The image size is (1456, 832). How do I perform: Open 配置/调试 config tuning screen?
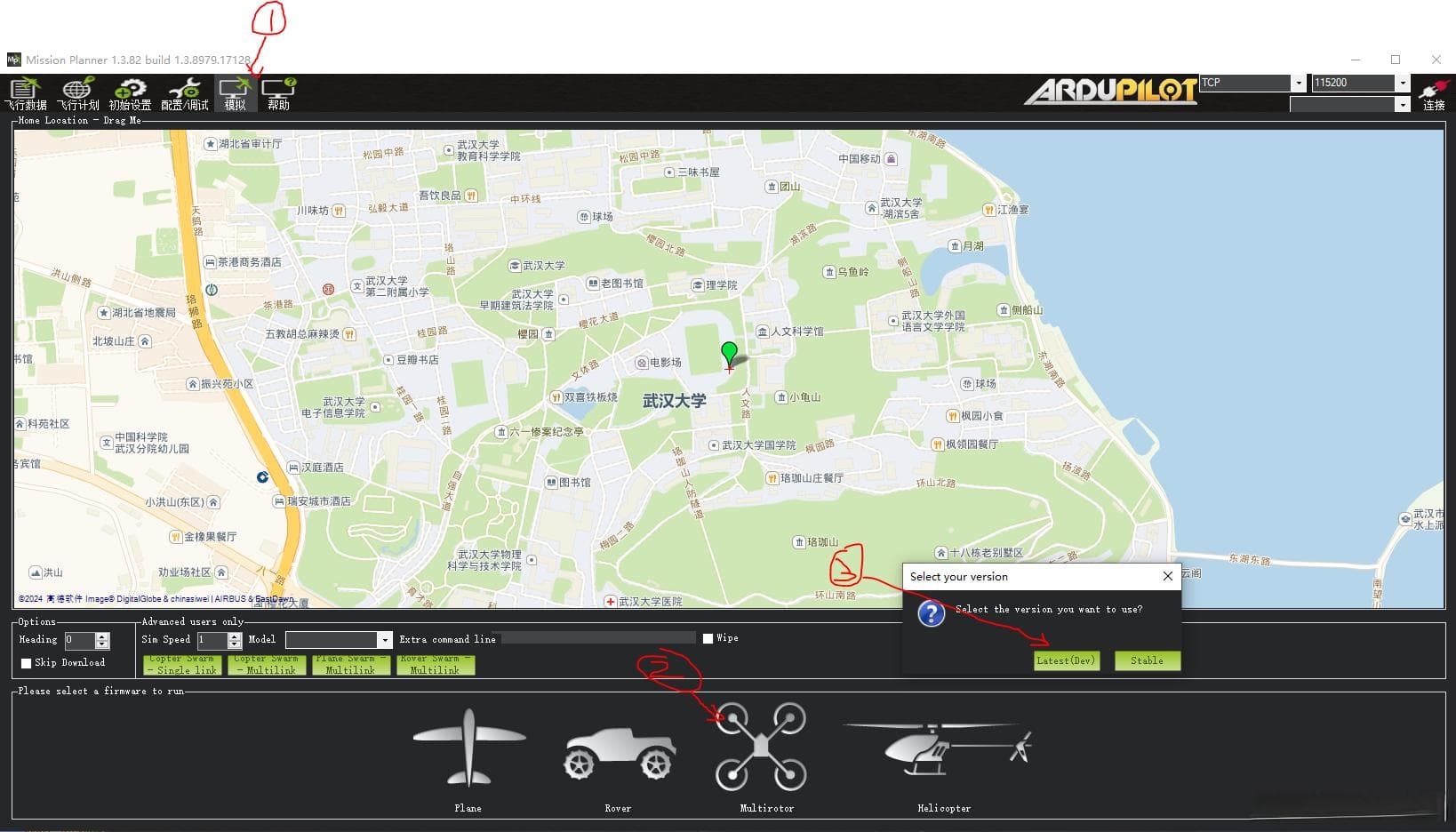point(184,93)
